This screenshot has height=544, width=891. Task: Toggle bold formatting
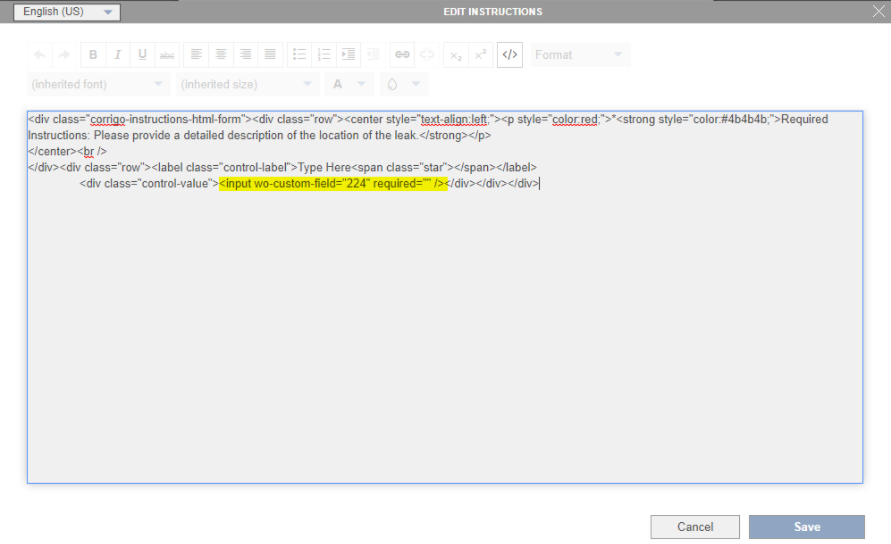click(x=93, y=55)
